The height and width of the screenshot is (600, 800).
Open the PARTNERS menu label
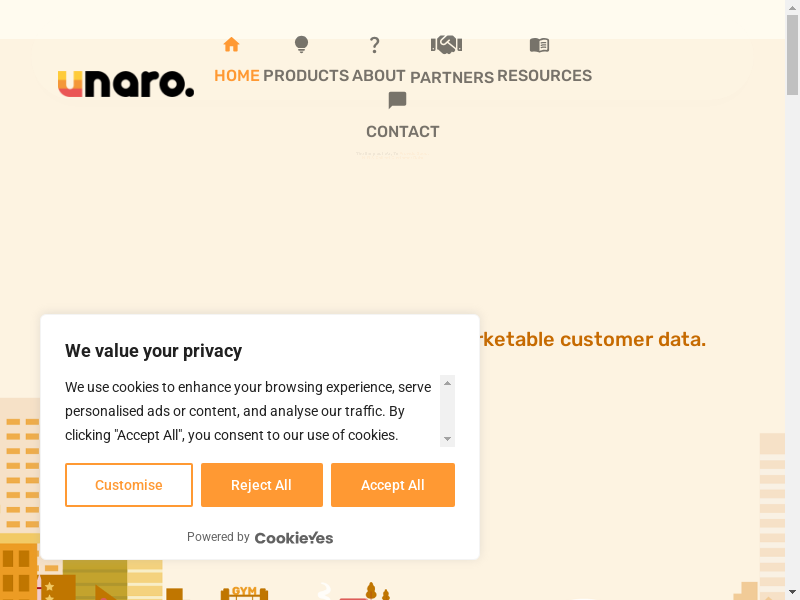click(452, 77)
